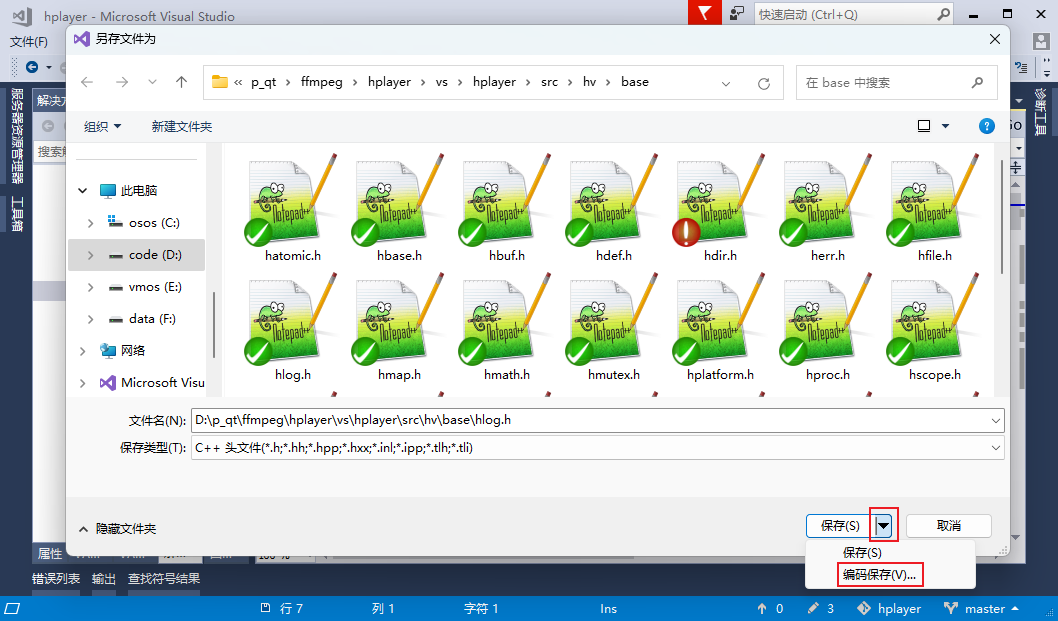Expand the address bar path history dropdown
The width and height of the screenshot is (1058, 621).
click(726, 84)
